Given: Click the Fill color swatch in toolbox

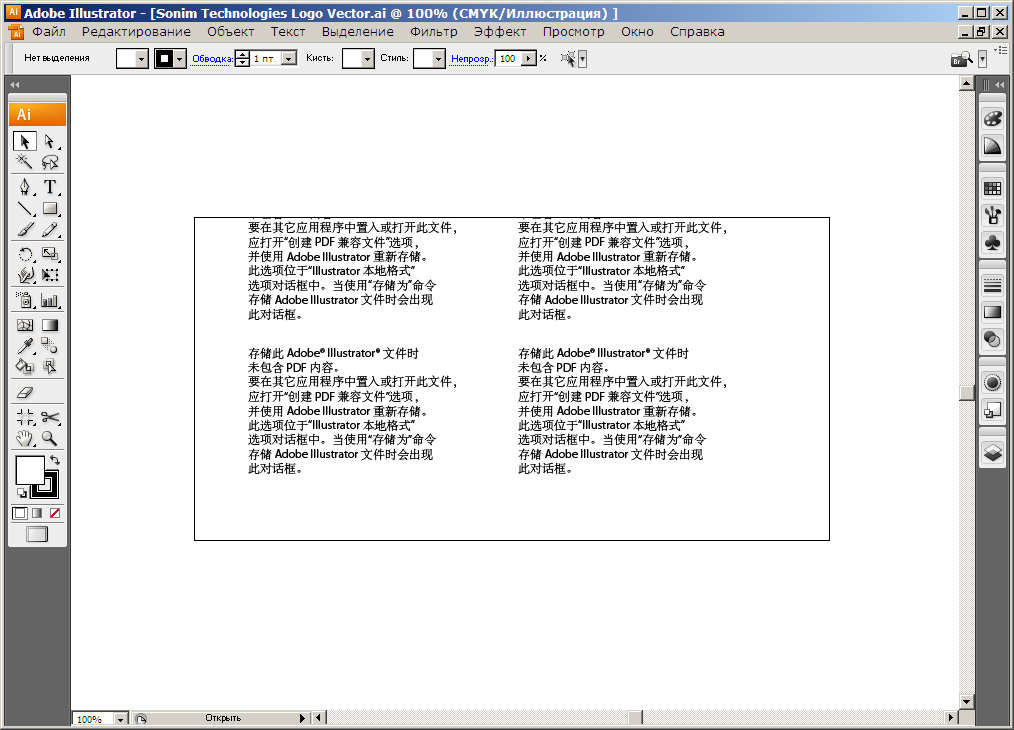Looking at the screenshot, I should (30, 470).
